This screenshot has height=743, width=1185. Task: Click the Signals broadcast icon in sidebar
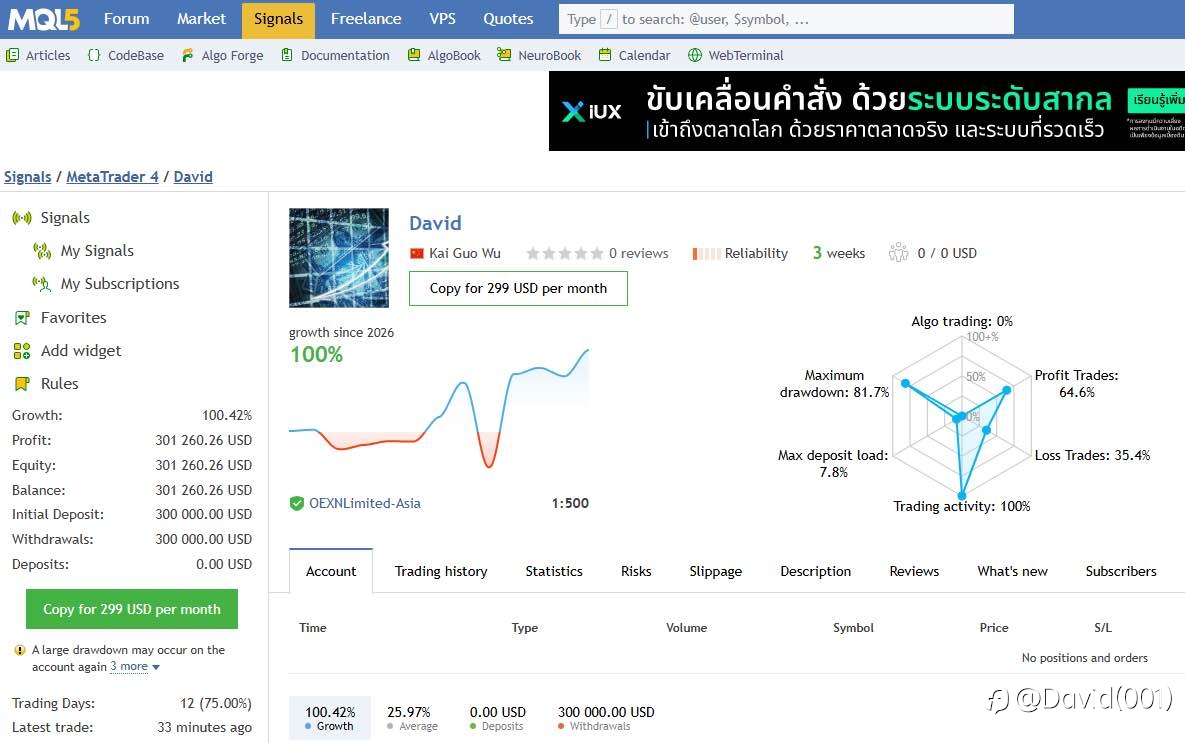click(22, 218)
